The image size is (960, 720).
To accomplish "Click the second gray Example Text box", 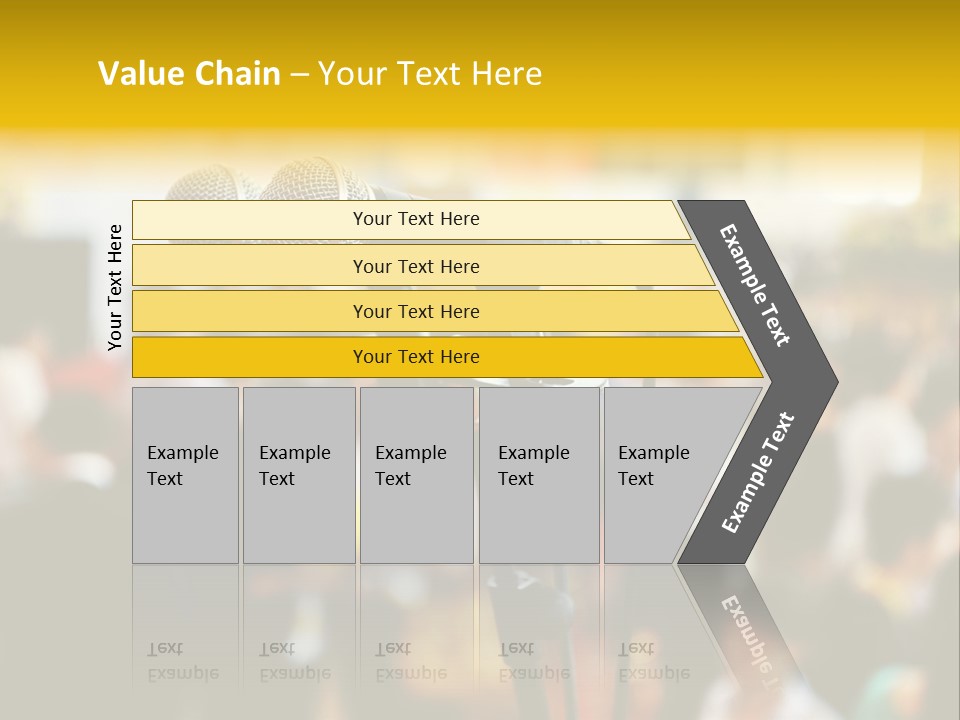I will pyautogui.click(x=298, y=474).
